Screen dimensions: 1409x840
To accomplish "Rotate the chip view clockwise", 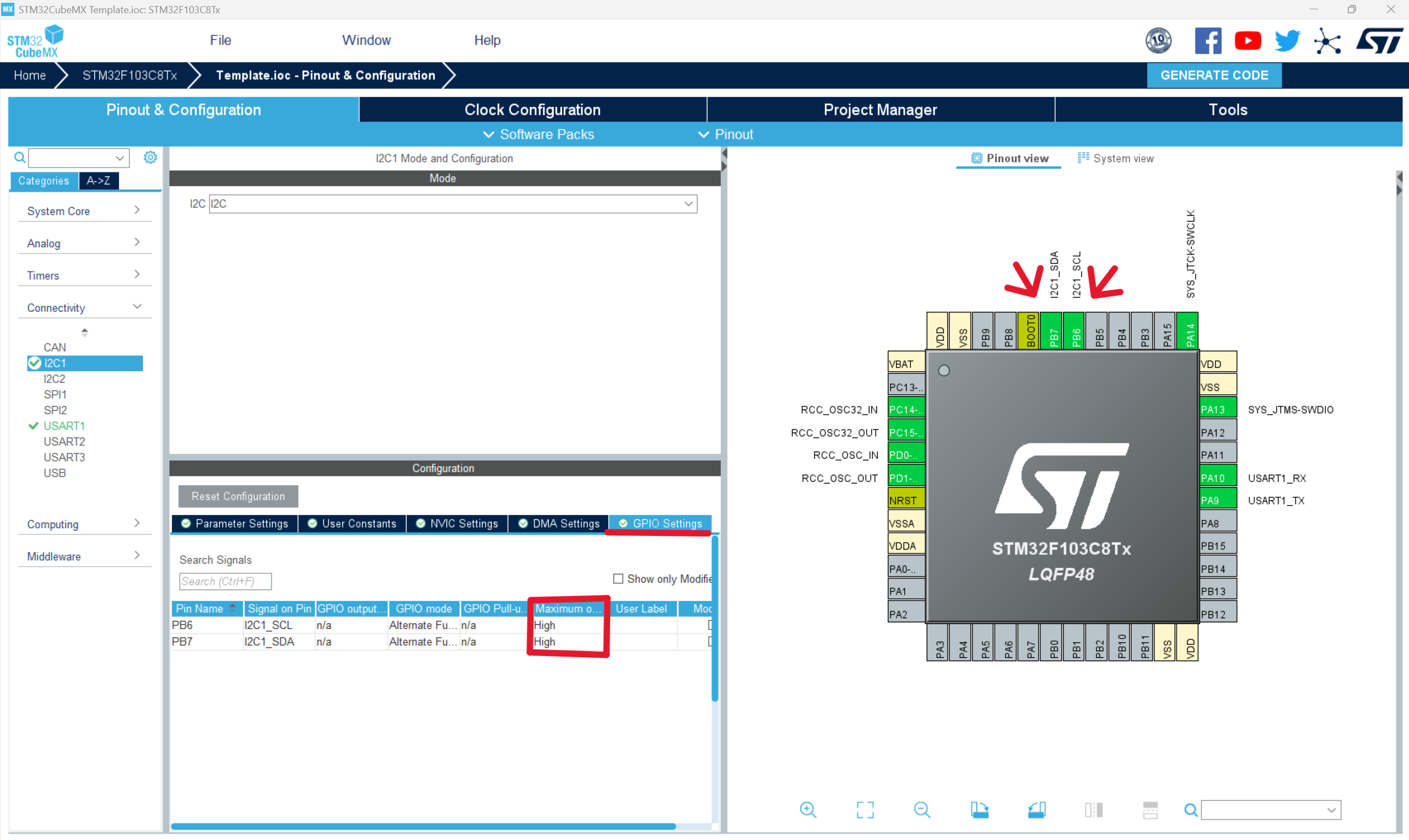I will (979, 810).
